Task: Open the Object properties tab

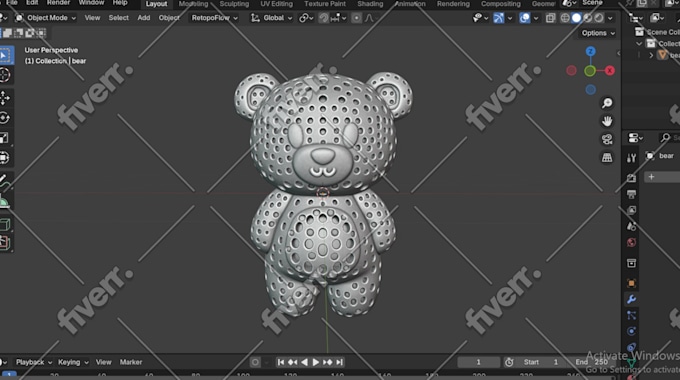Action: [x=631, y=283]
